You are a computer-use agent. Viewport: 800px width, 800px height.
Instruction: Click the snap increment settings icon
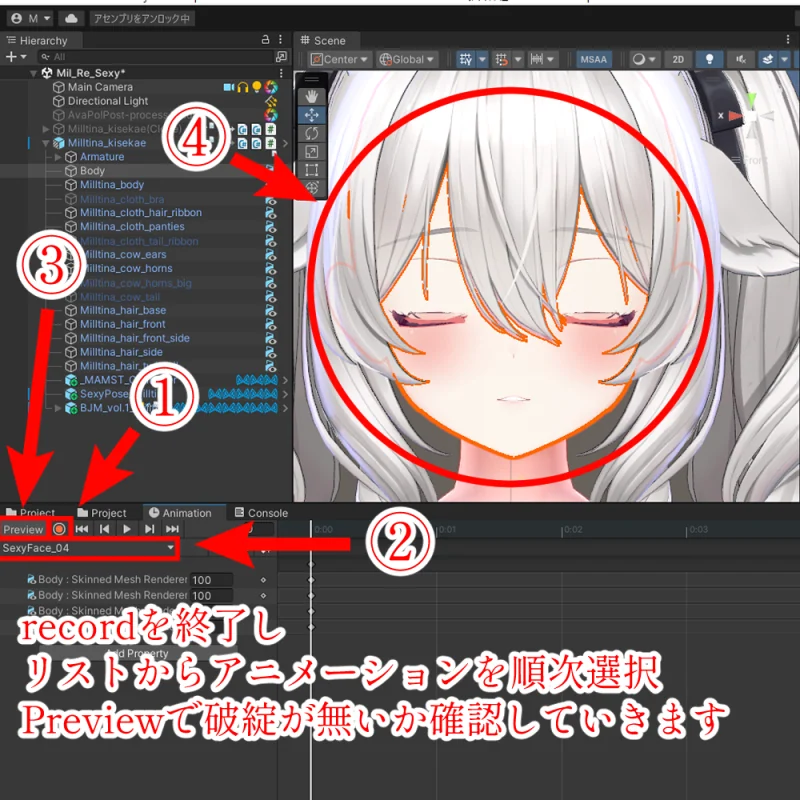click(x=536, y=59)
